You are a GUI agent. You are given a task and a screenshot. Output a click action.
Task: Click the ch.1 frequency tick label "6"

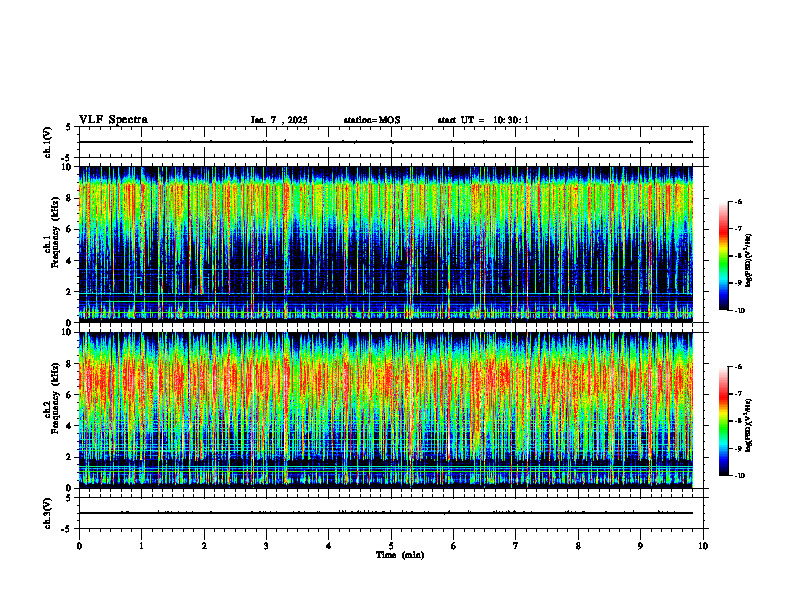pos(69,230)
